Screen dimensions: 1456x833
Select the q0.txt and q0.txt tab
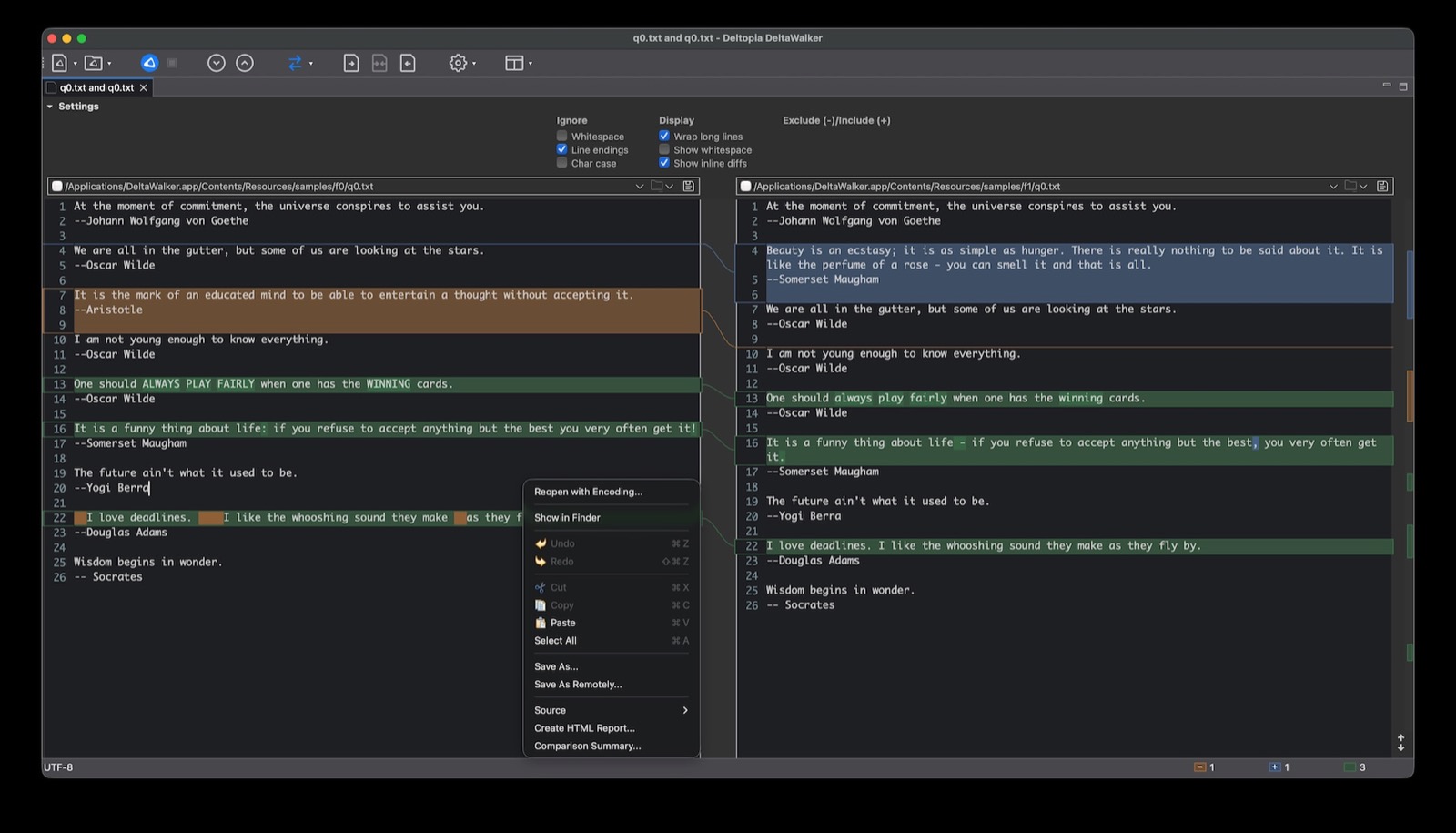click(96, 88)
